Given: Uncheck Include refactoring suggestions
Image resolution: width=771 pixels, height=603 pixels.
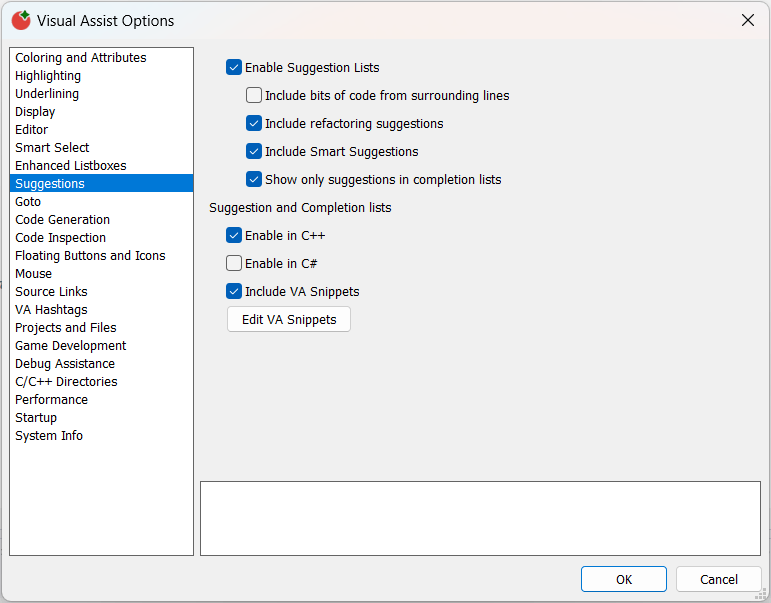Looking at the screenshot, I should coord(254,124).
